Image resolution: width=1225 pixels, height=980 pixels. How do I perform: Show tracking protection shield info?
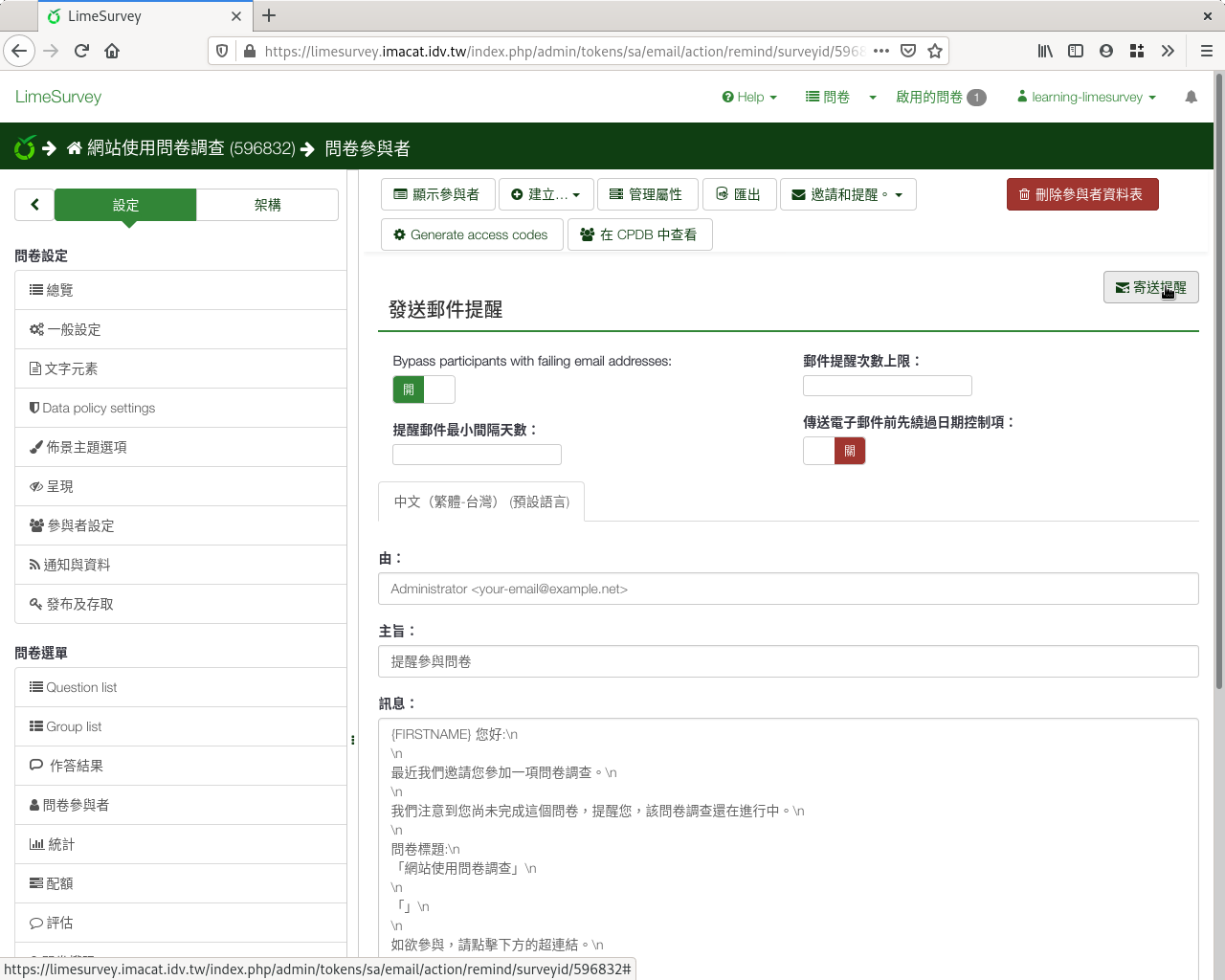pyautogui.click(x=222, y=51)
